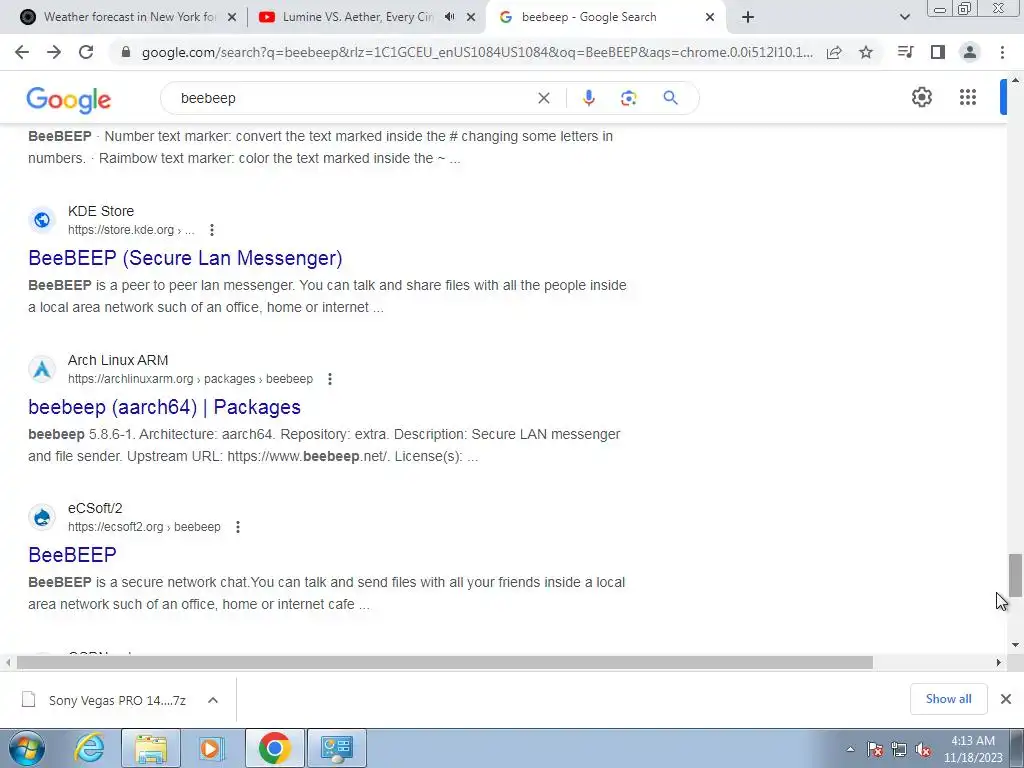Open the BeeBEEP eCSoft/2 result link

pyautogui.click(x=72, y=554)
